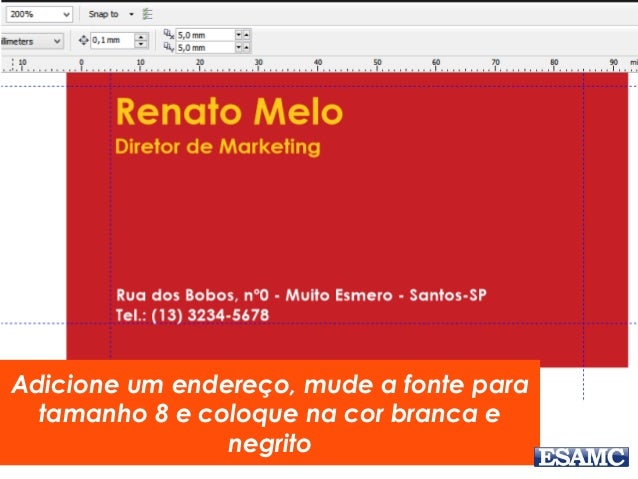Click the duplicate distance X icon
638x479 pixels.
point(168,34)
